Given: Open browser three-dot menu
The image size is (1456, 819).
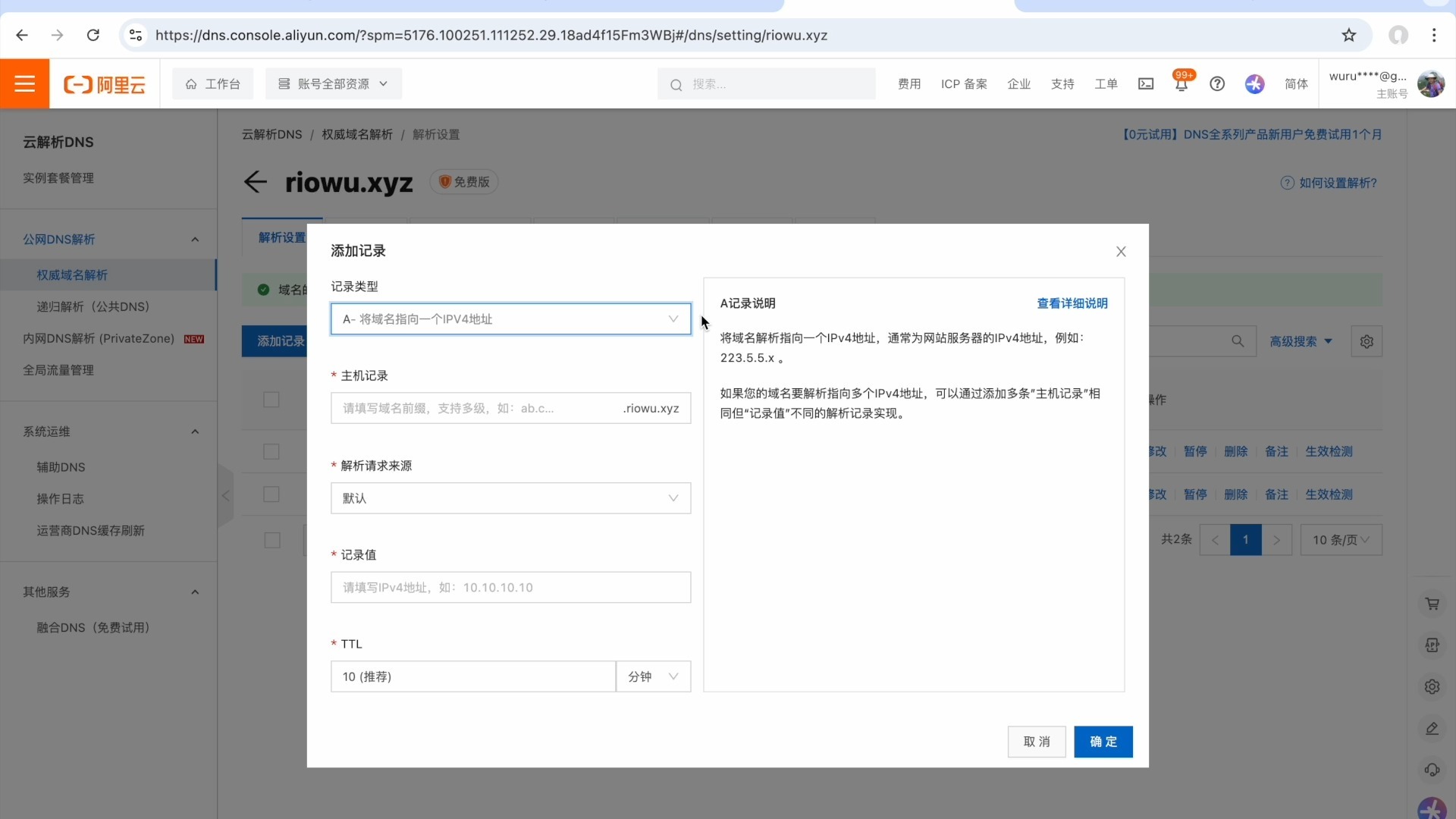Looking at the screenshot, I should tap(1434, 35).
